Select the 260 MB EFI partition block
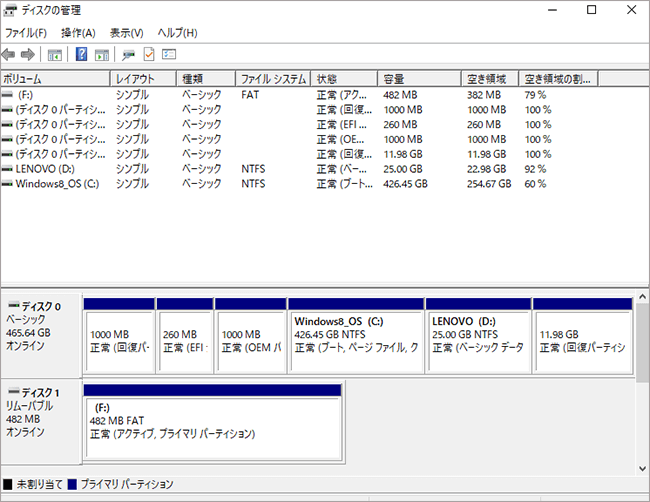650x502 pixels. pos(185,336)
